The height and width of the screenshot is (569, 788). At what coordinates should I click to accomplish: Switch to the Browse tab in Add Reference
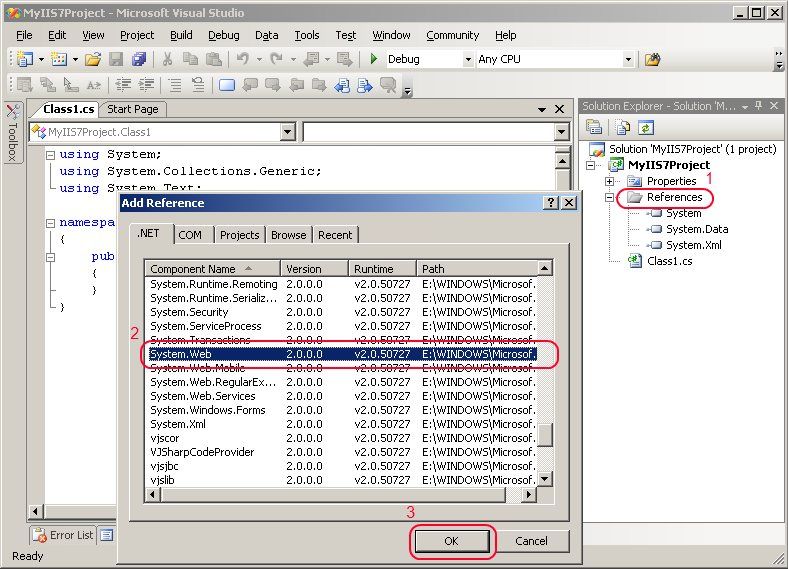point(288,235)
